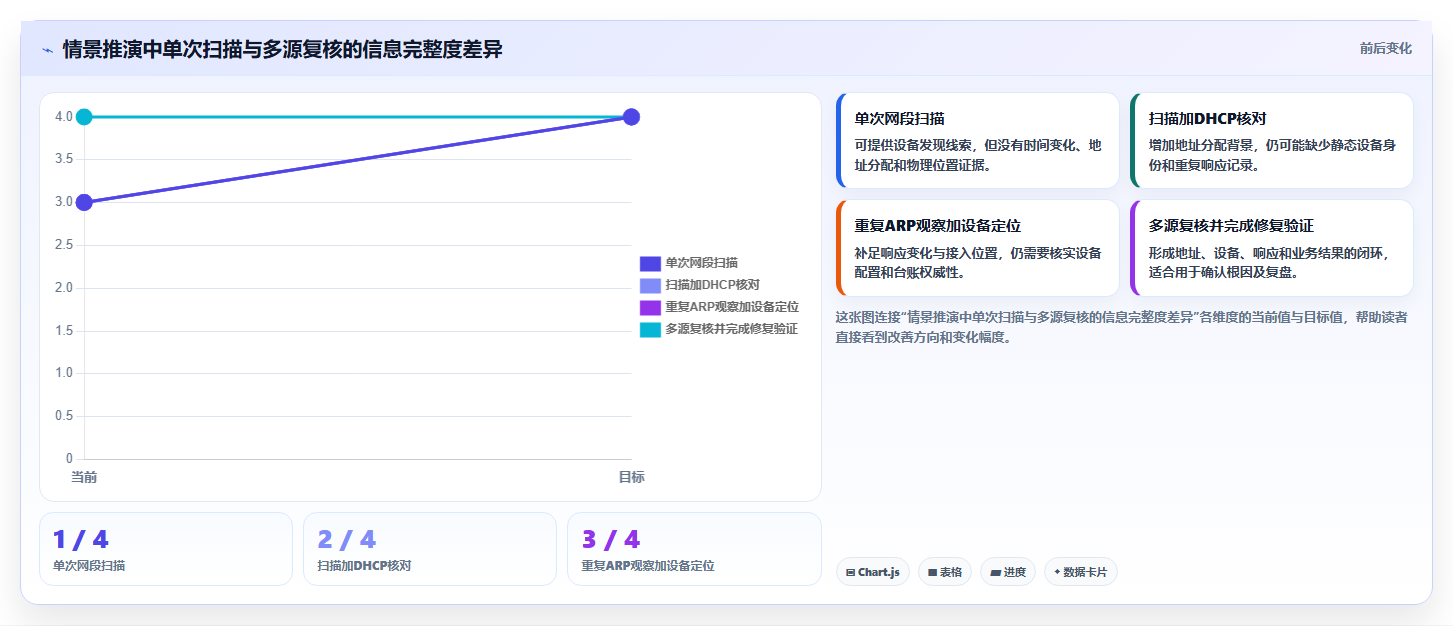Click the lightning icon beside the header title
Viewport: 1453px width, 626px height.
[x=47, y=50]
